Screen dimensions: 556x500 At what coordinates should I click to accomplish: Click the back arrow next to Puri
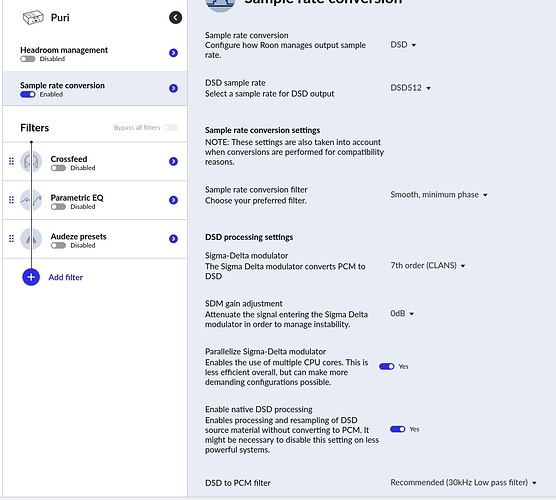176,17
